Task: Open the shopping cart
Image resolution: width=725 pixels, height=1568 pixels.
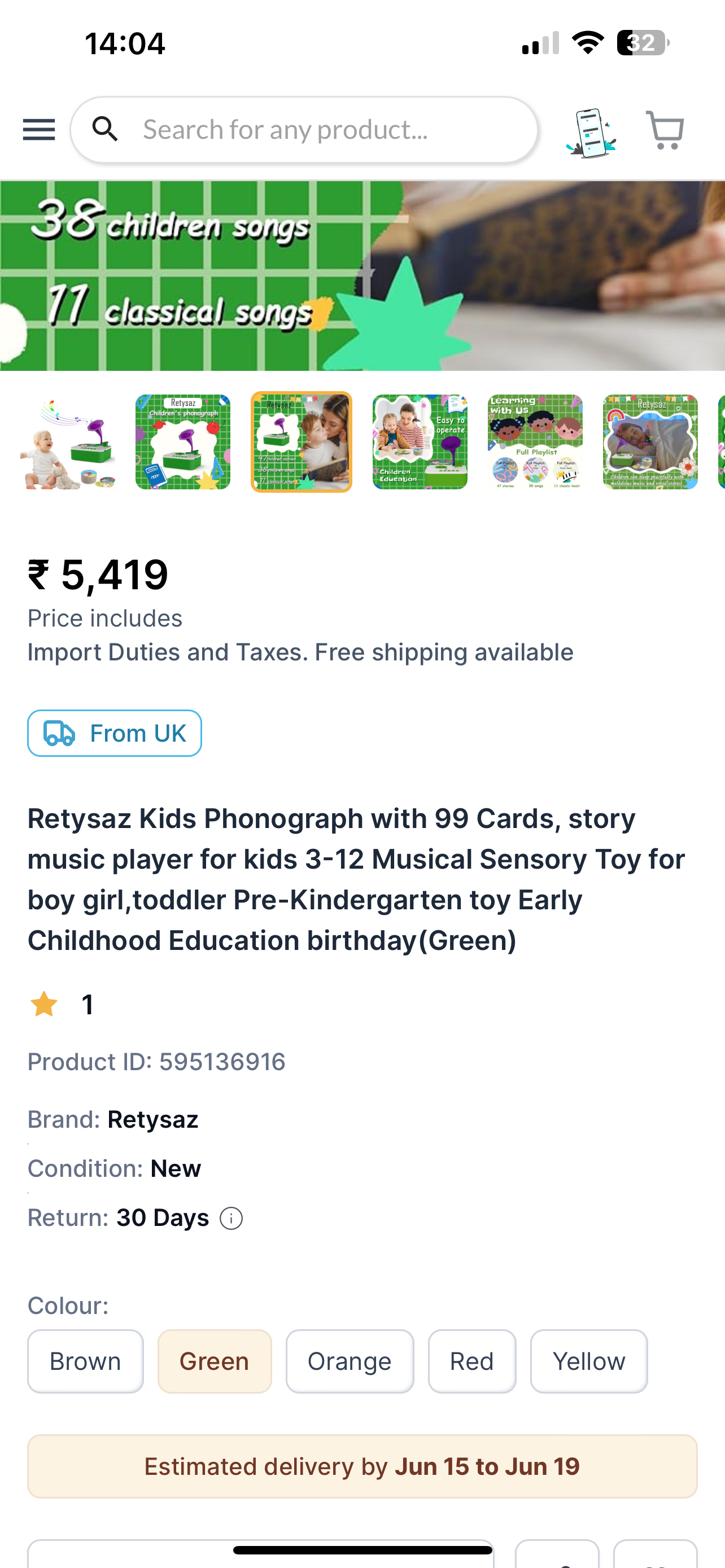Action: pyautogui.click(x=665, y=130)
